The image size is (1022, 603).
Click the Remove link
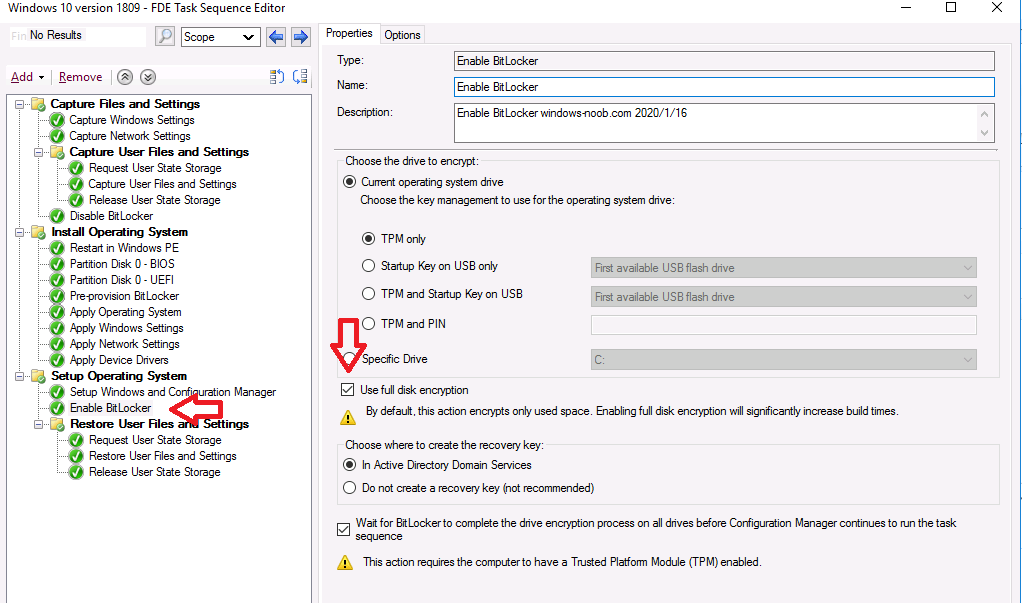click(x=80, y=77)
